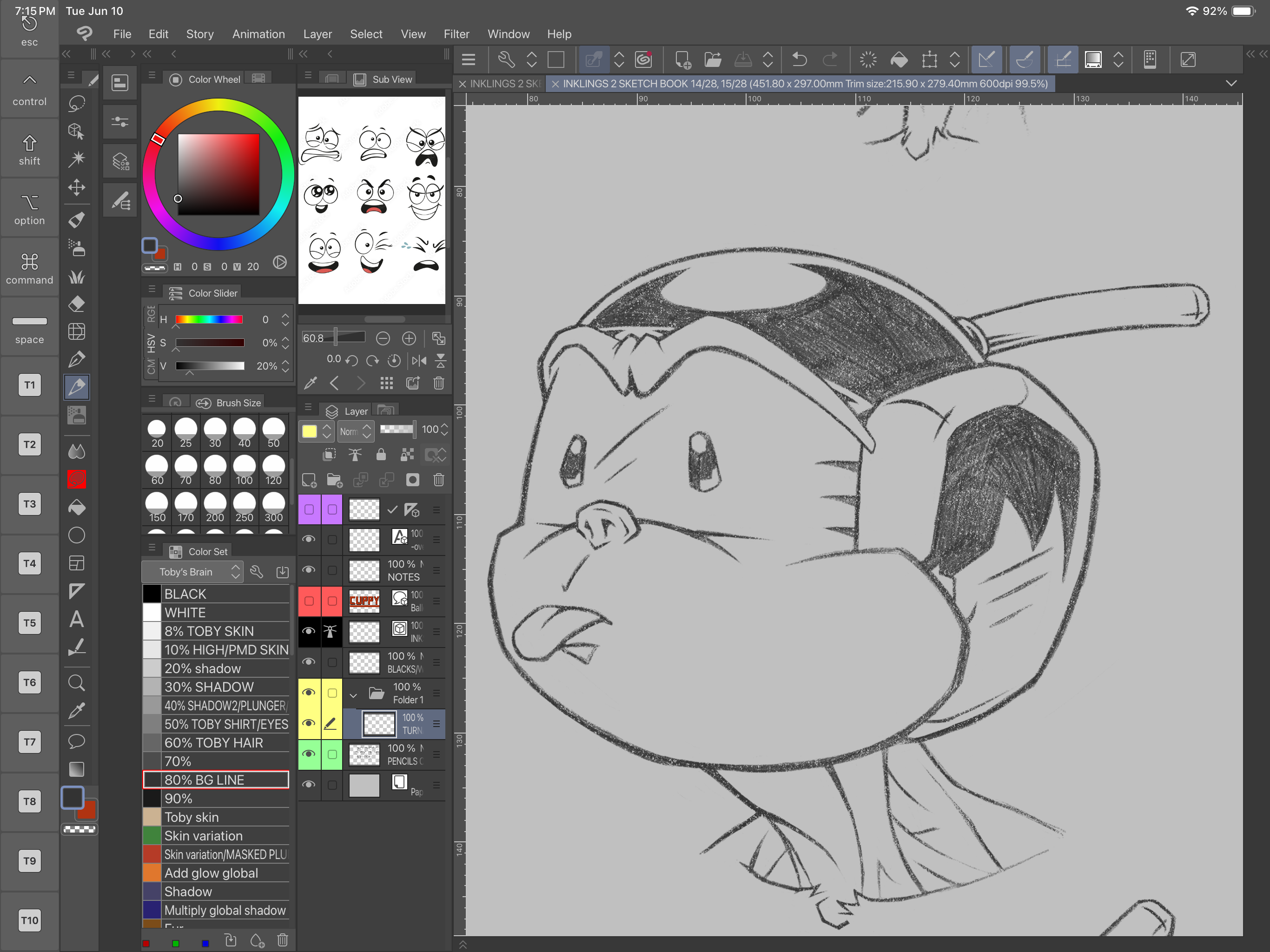Viewport: 1270px width, 952px height.
Task: Delete image from Sub View trash
Action: (439, 383)
